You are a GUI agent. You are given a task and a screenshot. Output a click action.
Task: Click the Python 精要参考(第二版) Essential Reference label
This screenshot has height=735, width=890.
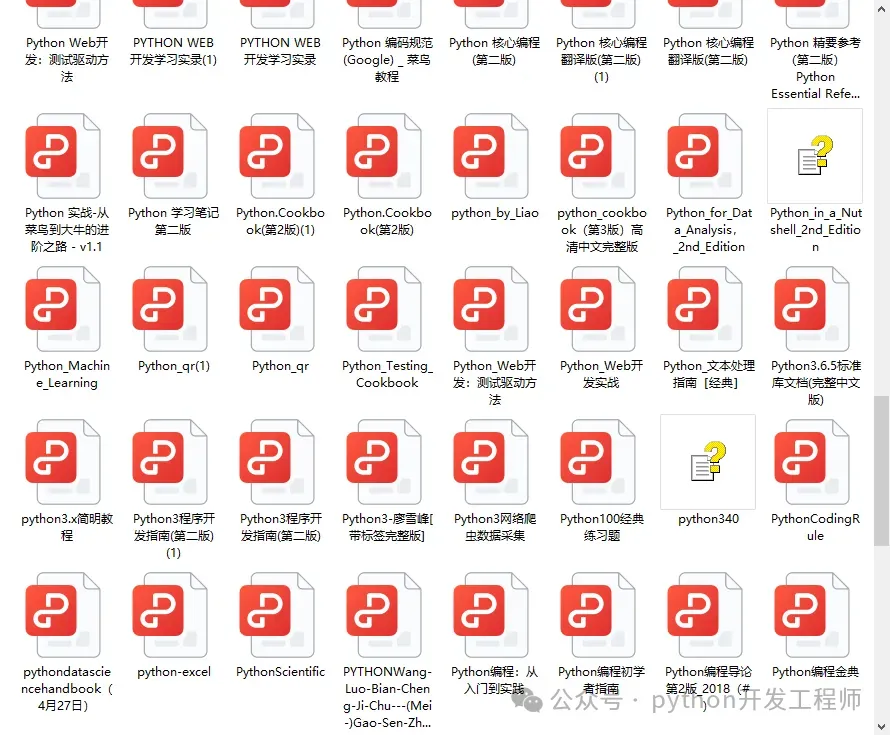point(815,68)
